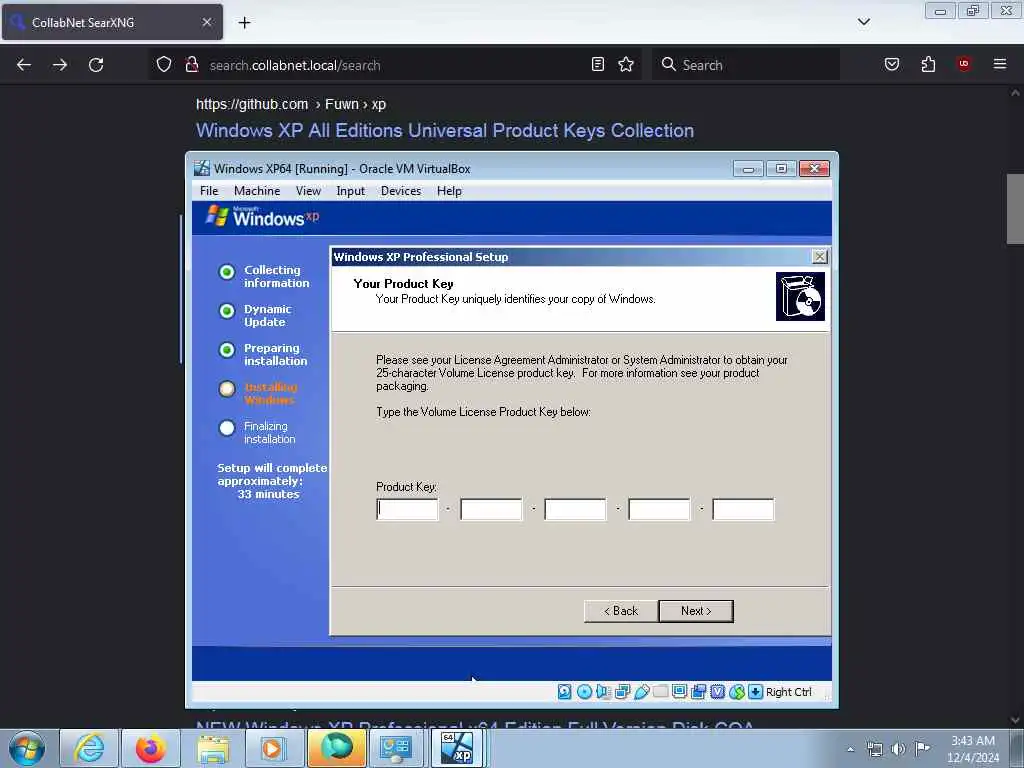Click the volume speaker tray icon

coord(899,749)
